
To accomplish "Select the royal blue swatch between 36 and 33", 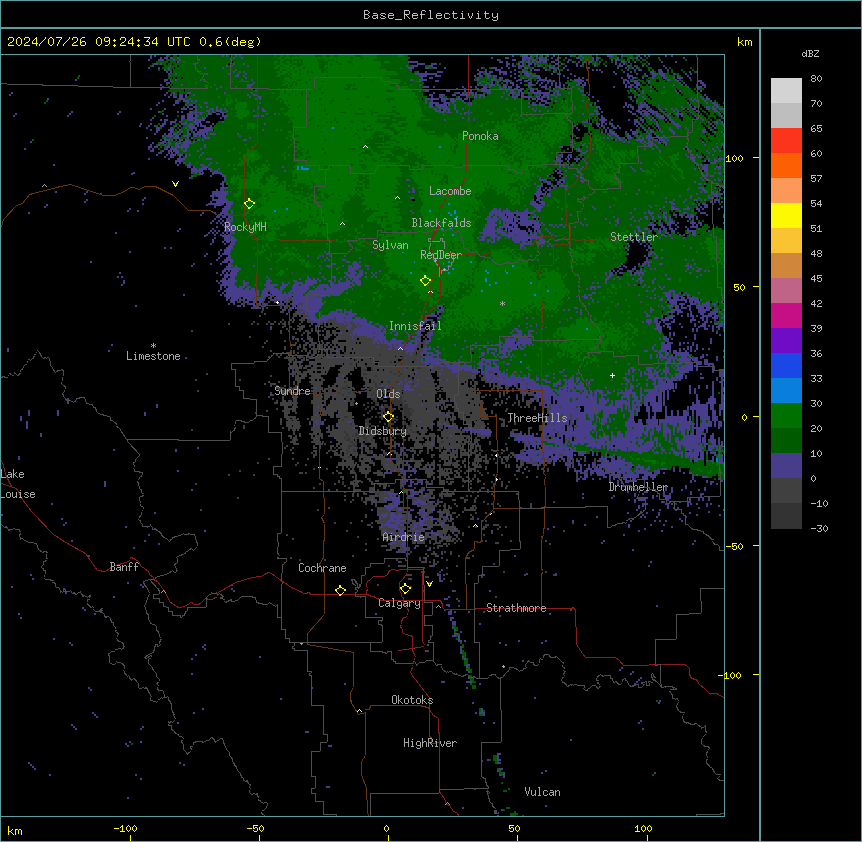I will [786, 365].
